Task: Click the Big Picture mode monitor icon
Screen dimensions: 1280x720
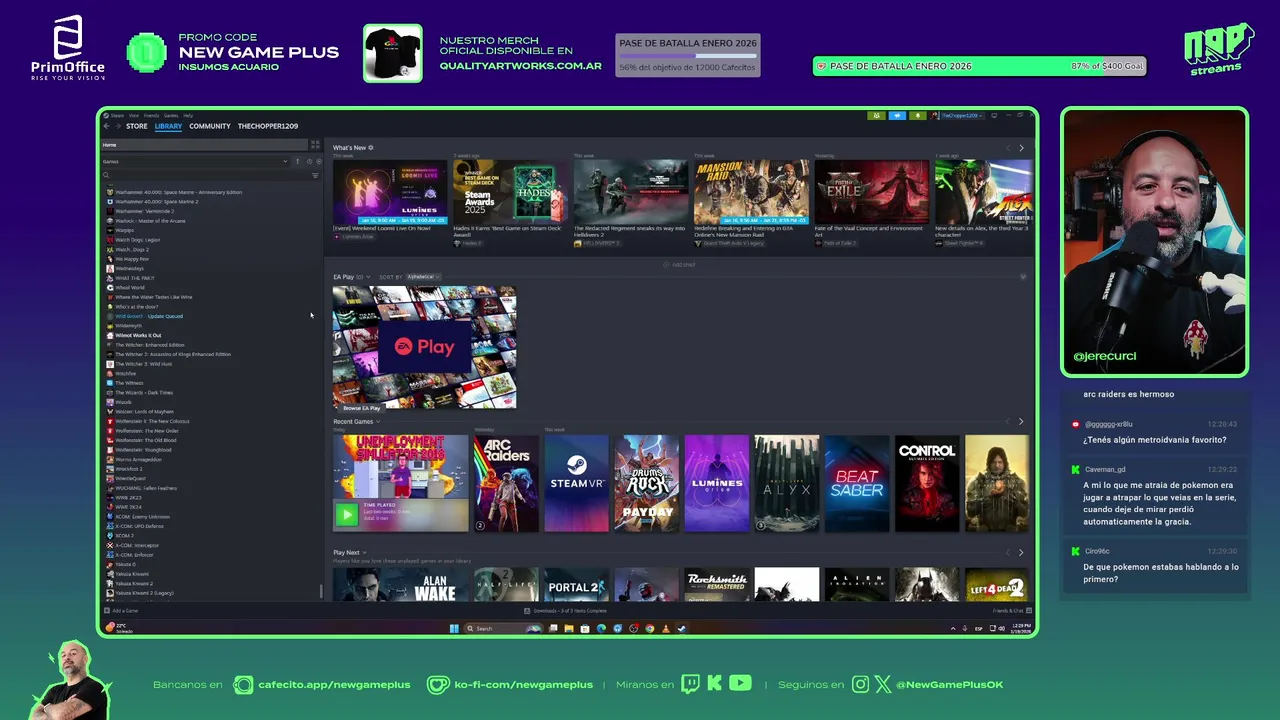Action: pos(994,115)
